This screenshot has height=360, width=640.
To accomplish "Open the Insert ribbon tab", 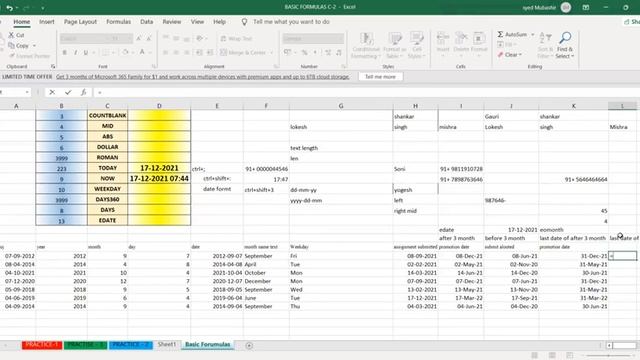I will click(x=47, y=22).
